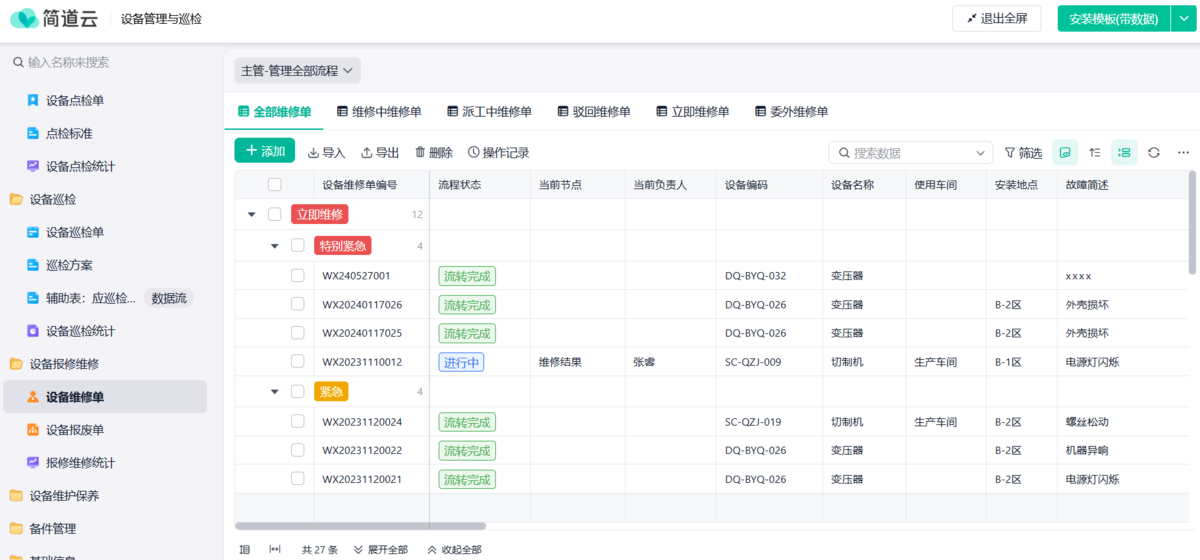Image resolution: width=1200 pixels, height=560 pixels.
Task: Click the row height icon in footer
Action: point(245,550)
